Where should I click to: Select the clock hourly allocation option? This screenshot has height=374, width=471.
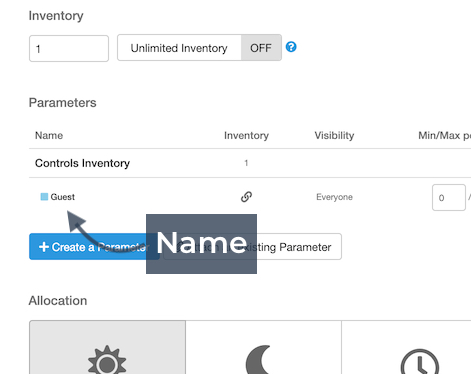(x=406, y=347)
